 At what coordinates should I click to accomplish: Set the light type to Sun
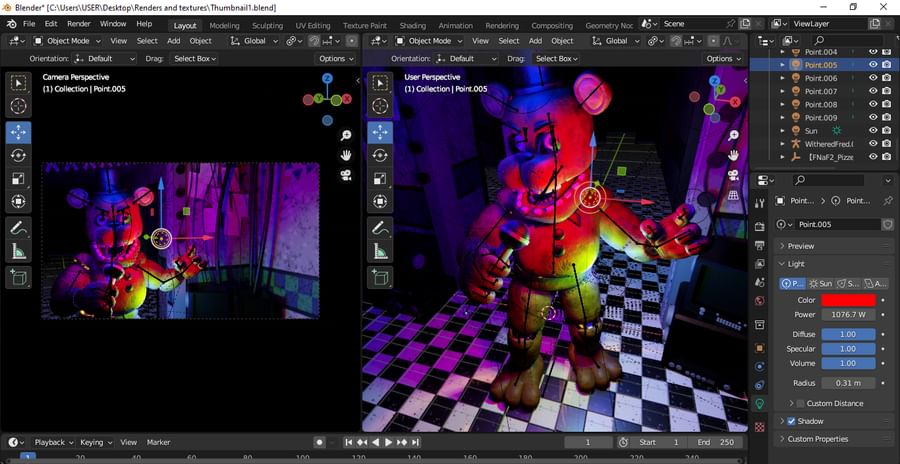820,283
